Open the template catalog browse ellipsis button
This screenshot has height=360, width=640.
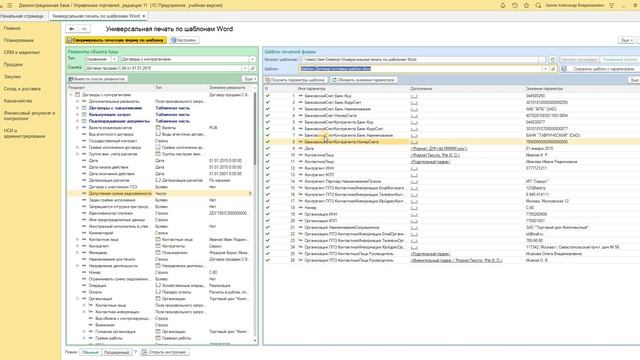(x=542, y=60)
